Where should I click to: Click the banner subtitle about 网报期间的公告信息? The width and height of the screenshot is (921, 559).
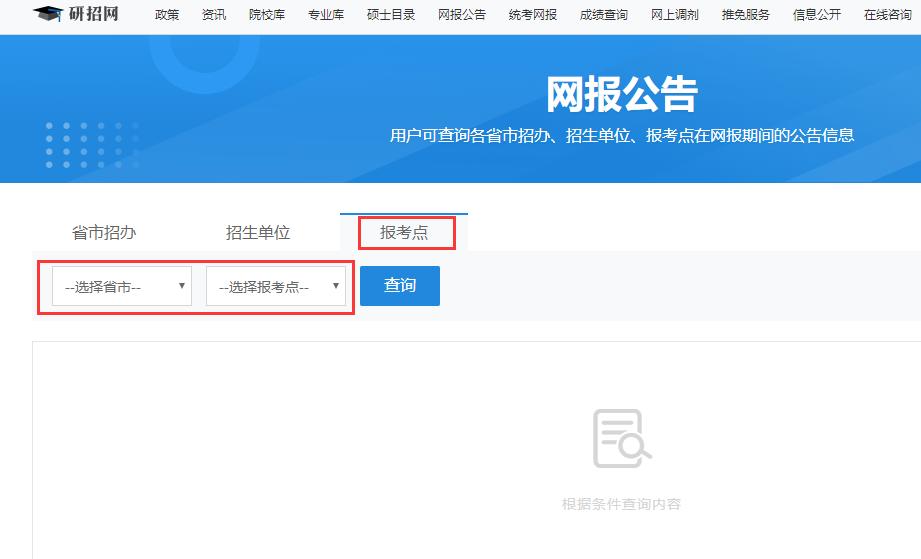622,136
